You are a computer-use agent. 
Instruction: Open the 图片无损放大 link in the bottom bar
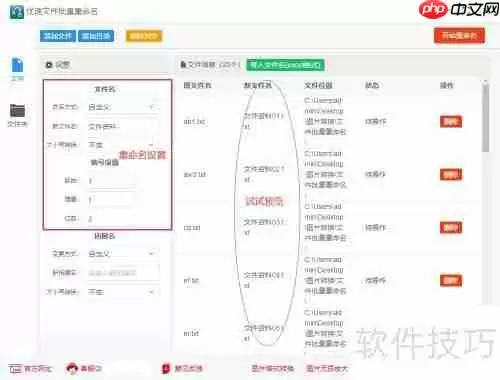327,368
